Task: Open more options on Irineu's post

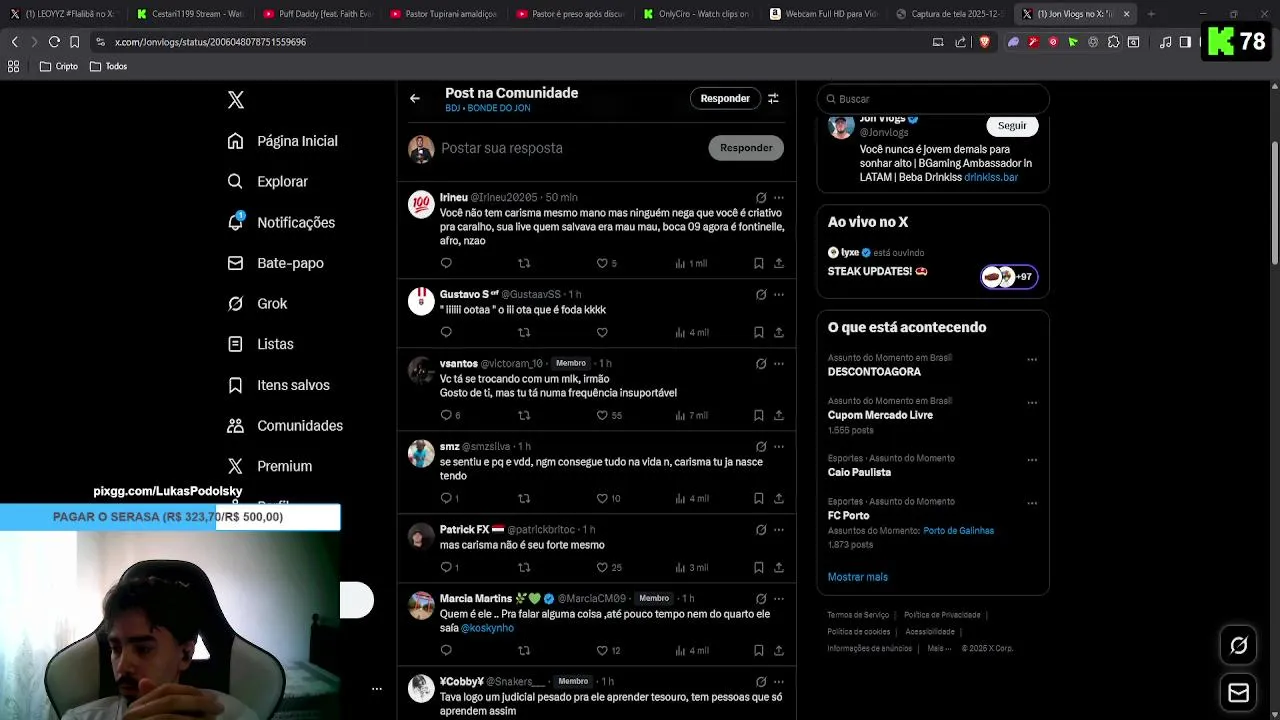Action: [779, 198]
